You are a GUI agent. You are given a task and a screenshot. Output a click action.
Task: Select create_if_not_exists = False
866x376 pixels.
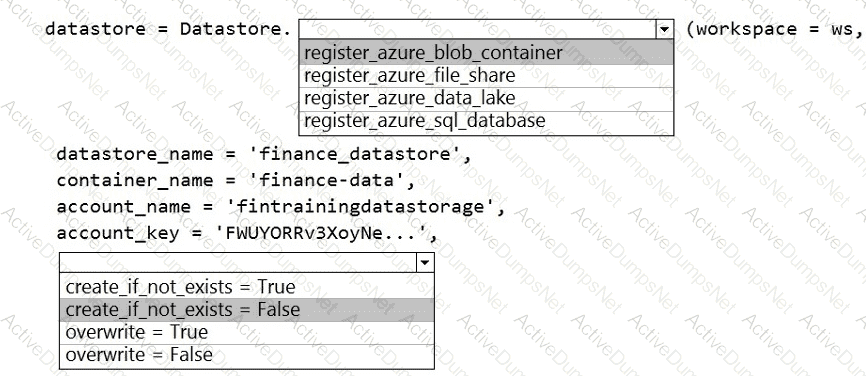(246, 310)
